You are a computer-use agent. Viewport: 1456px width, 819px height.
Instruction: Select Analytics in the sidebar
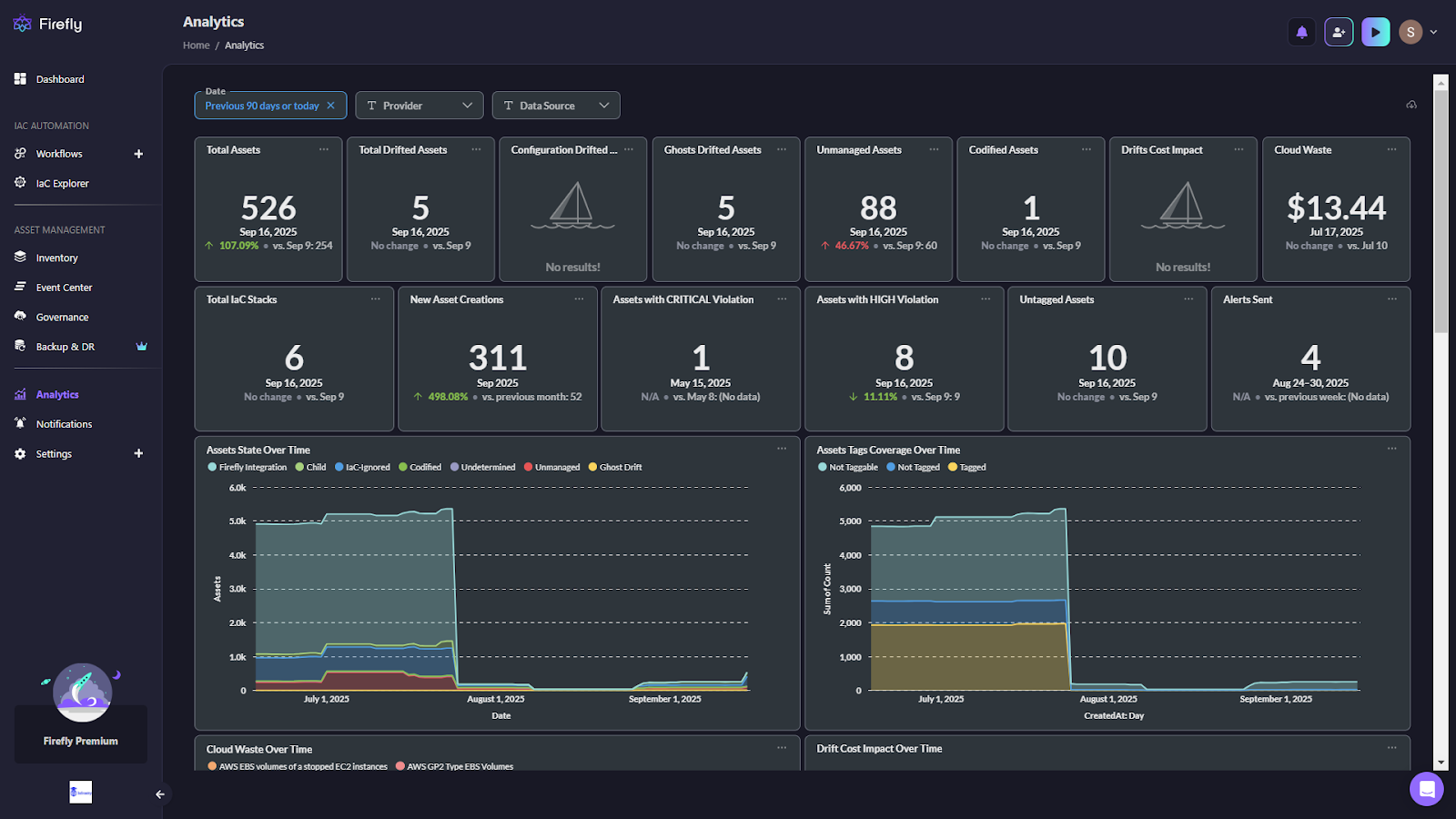tap(57, 394)
